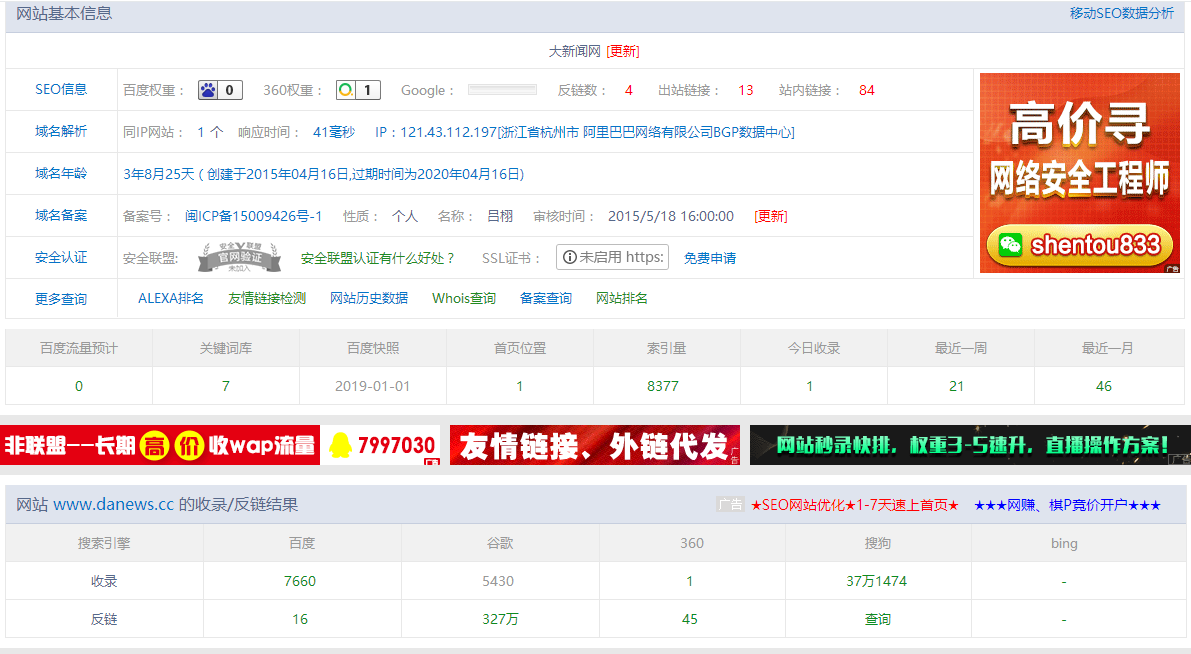Open the wap traffic purchase banner
The image size is (1191, 654).
click(160, 445)
